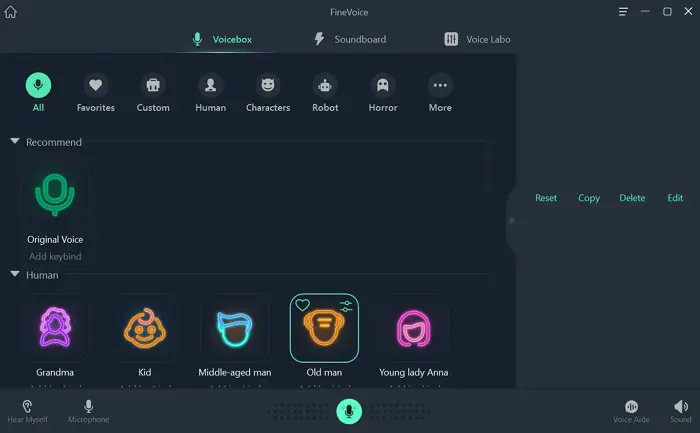Maximize the FineVoice window
The width and height of the screenshot is (700, 433).
pyautogui.click(x=667, y=12)
